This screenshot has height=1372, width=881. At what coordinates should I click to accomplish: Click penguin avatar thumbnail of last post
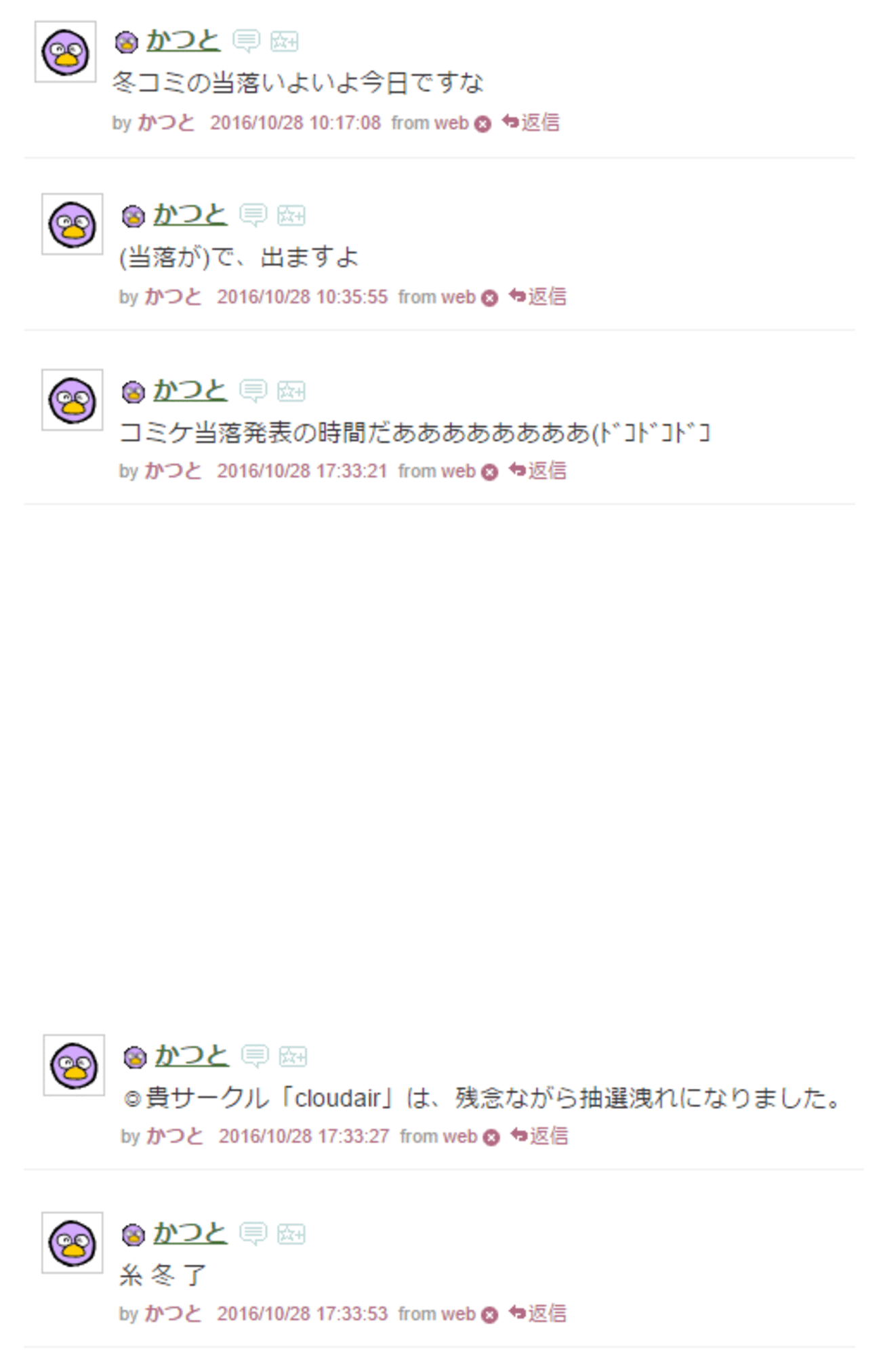(73, 1243)
